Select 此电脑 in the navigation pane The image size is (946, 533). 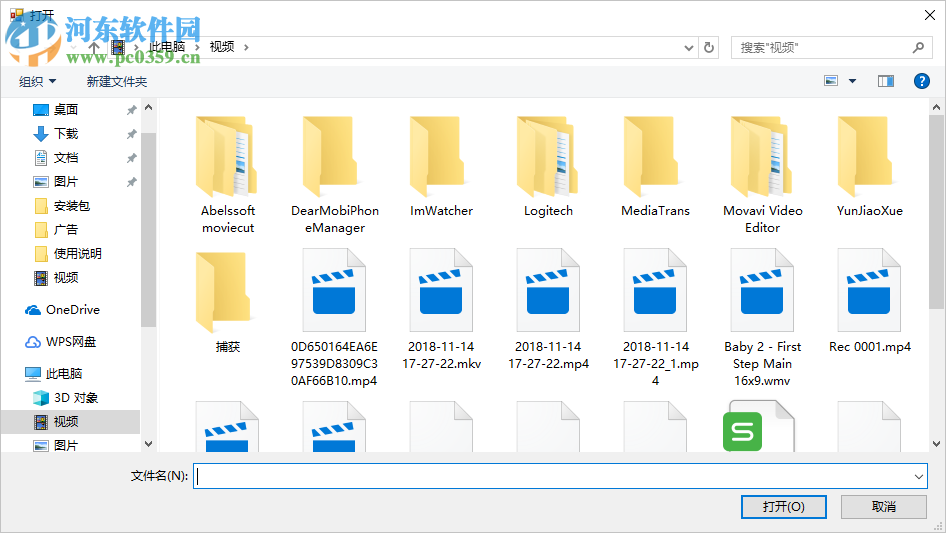pyautogui.click(x=63, y=374)
